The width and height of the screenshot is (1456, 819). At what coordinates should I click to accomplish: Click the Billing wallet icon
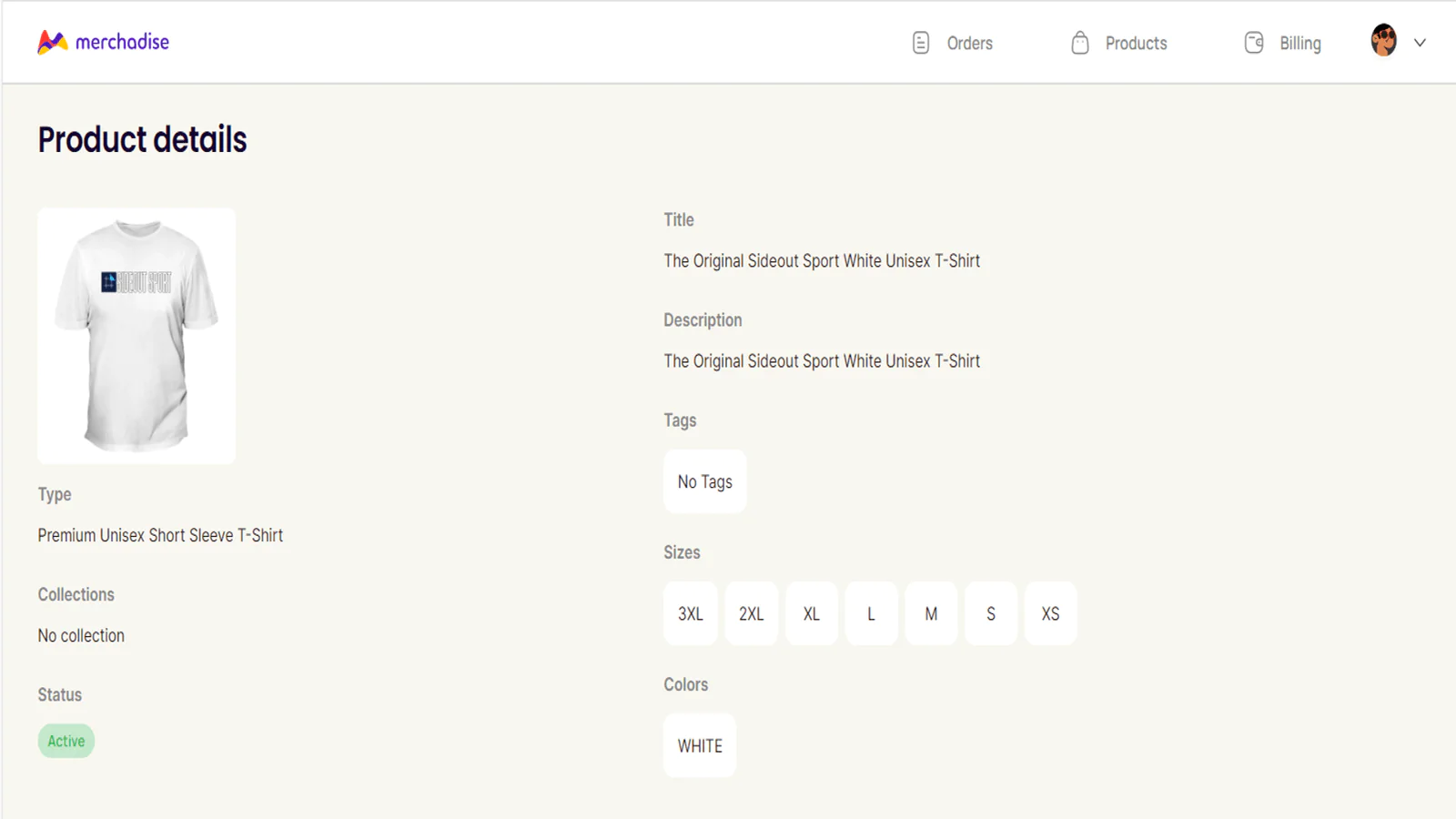click(x=1253, y=43)
